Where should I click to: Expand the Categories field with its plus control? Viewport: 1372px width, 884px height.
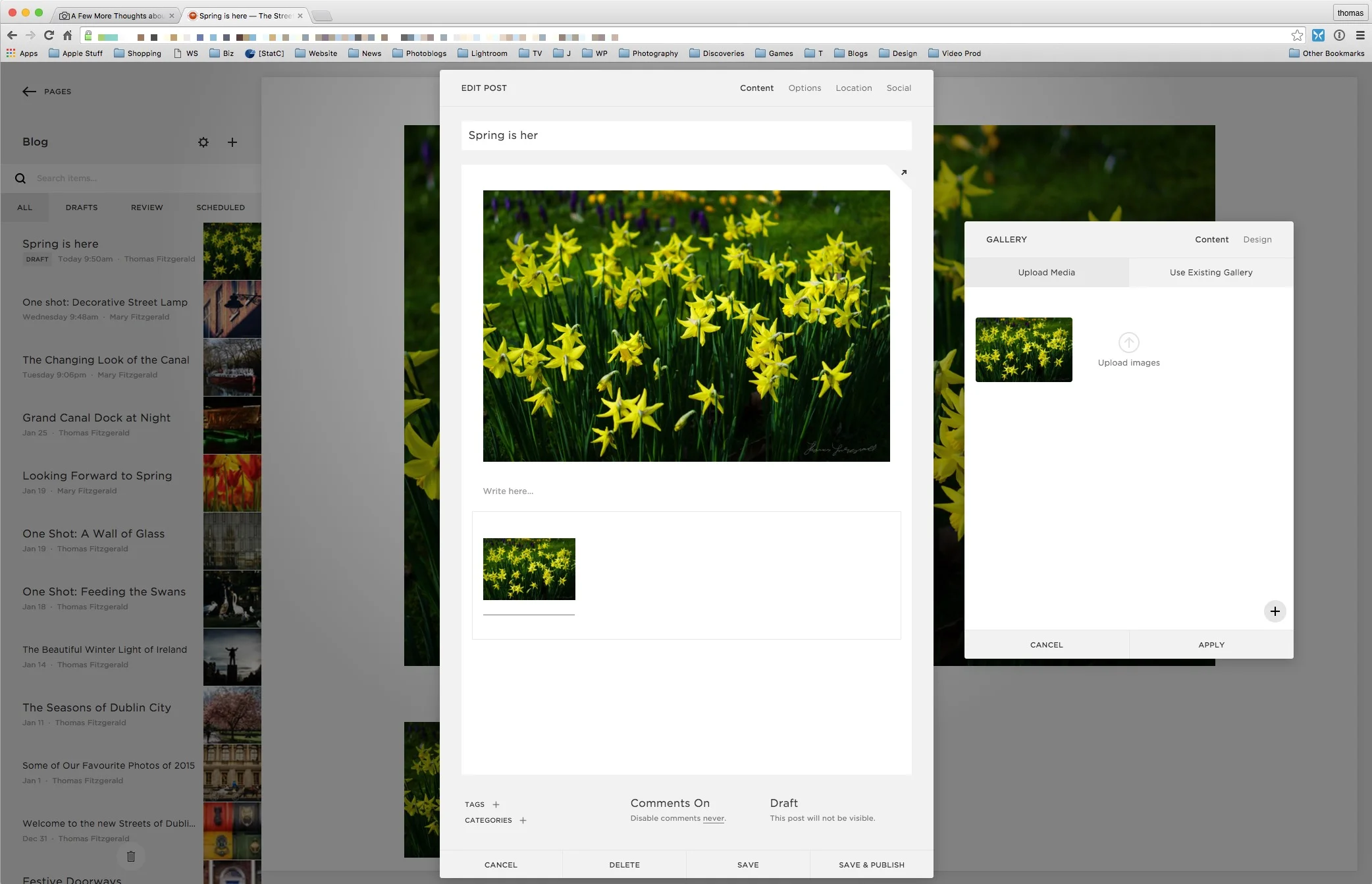[x=523, y=820]
